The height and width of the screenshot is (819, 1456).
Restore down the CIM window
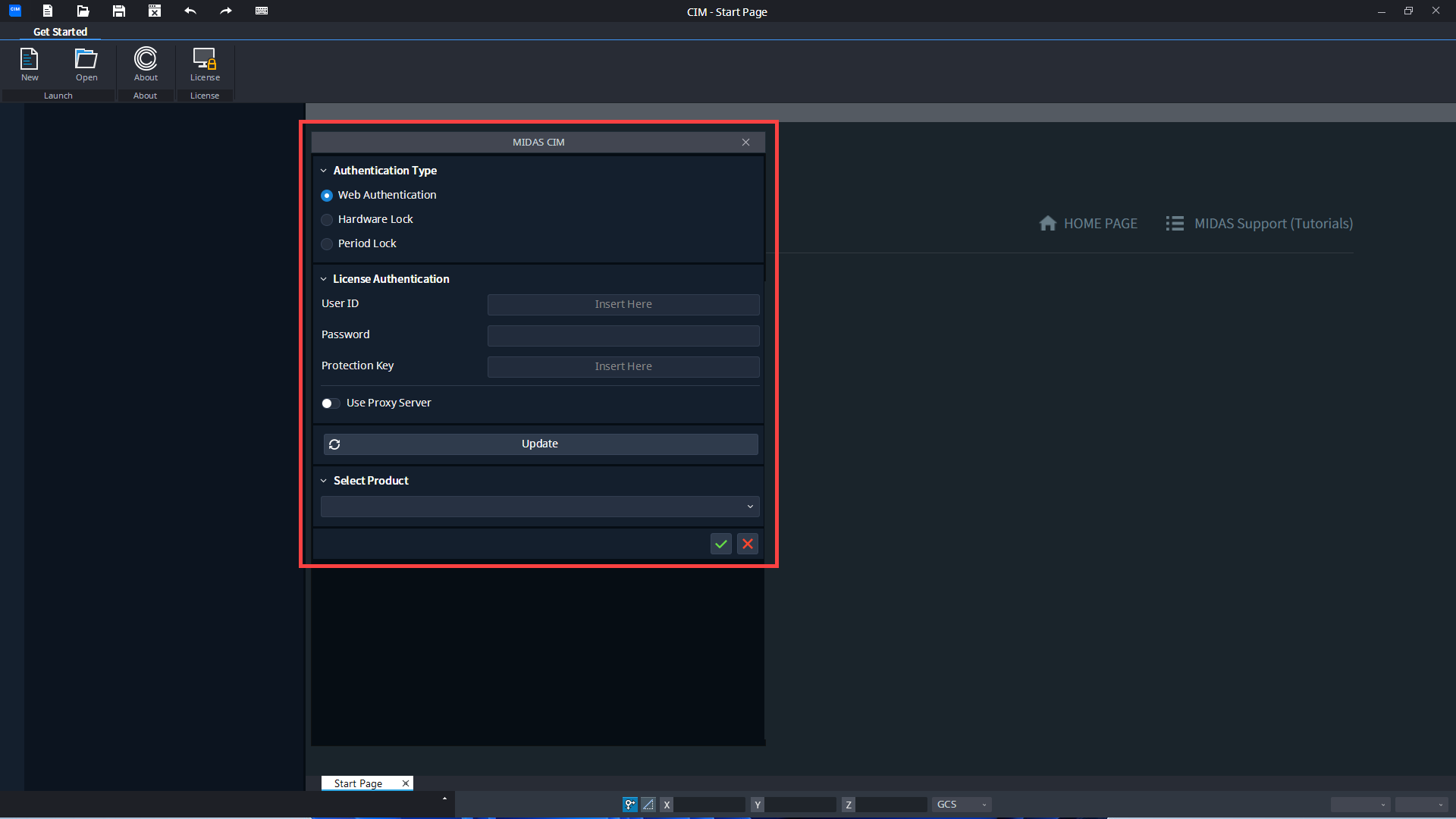[1408, 11]
